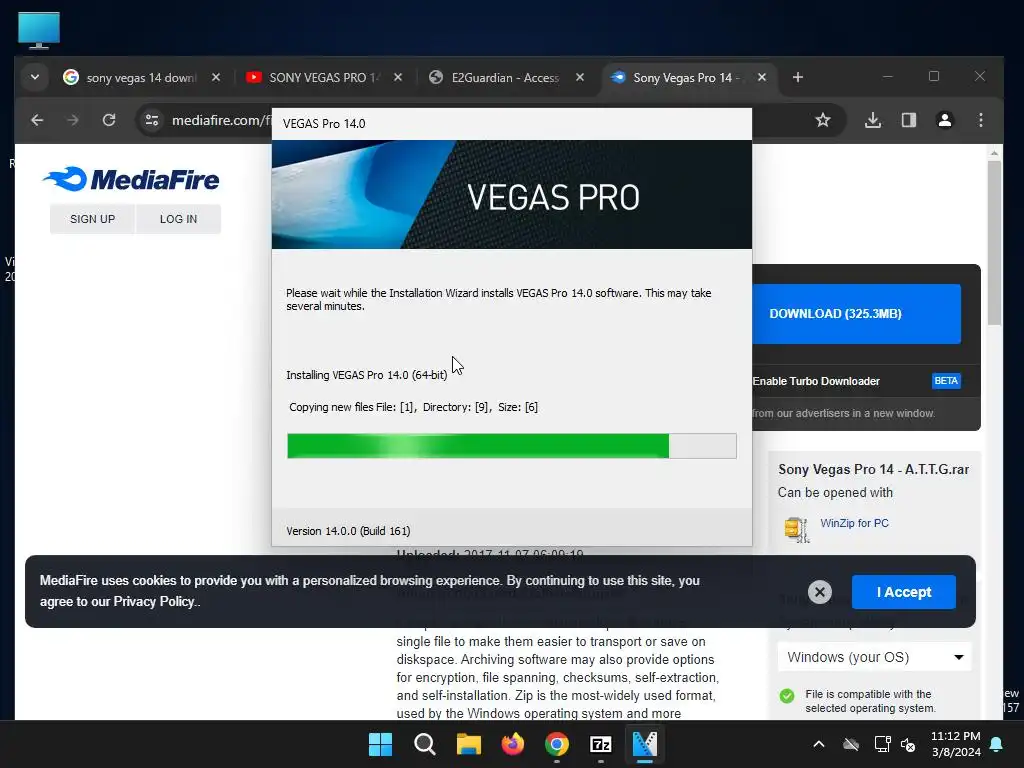Open Chrome three-dot menu

(980, 120)
